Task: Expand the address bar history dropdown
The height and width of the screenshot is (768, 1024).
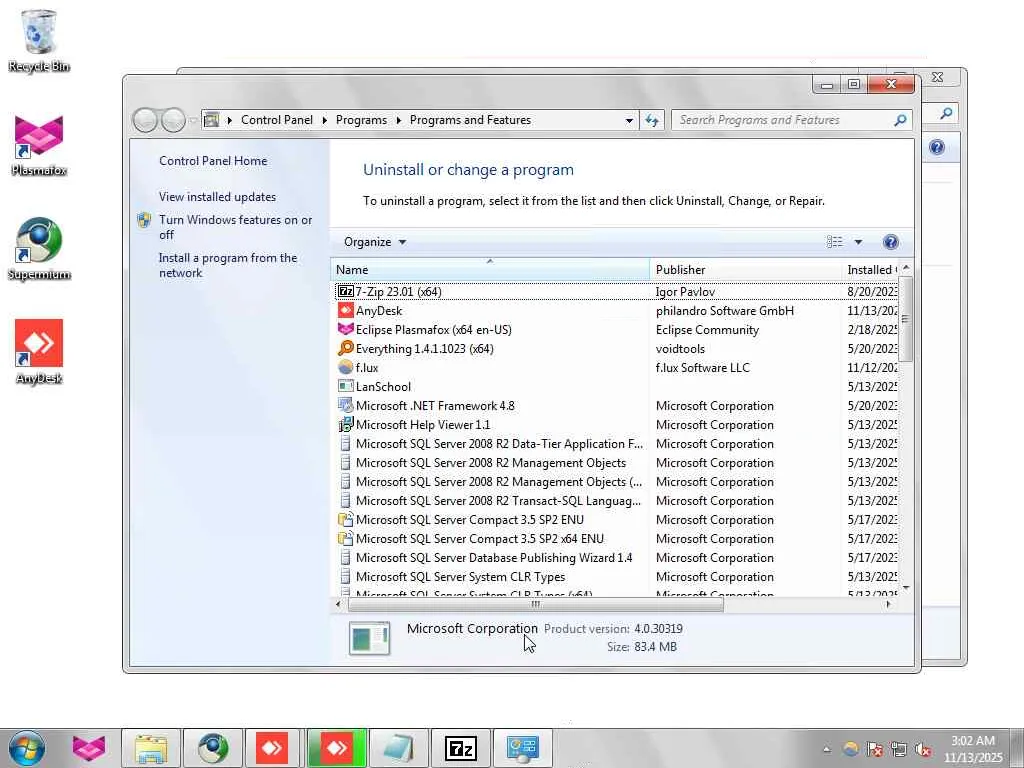Action: 629,120
